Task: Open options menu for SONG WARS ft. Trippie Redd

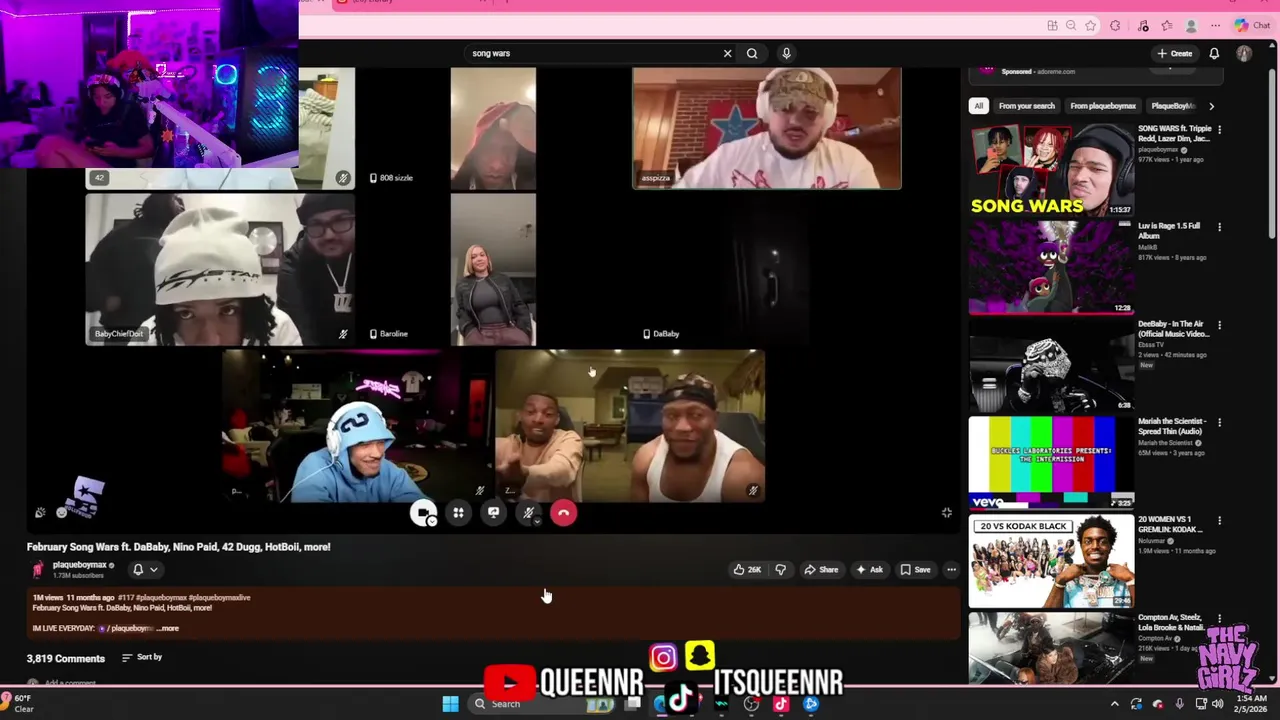Action: tap(1219, 129)
